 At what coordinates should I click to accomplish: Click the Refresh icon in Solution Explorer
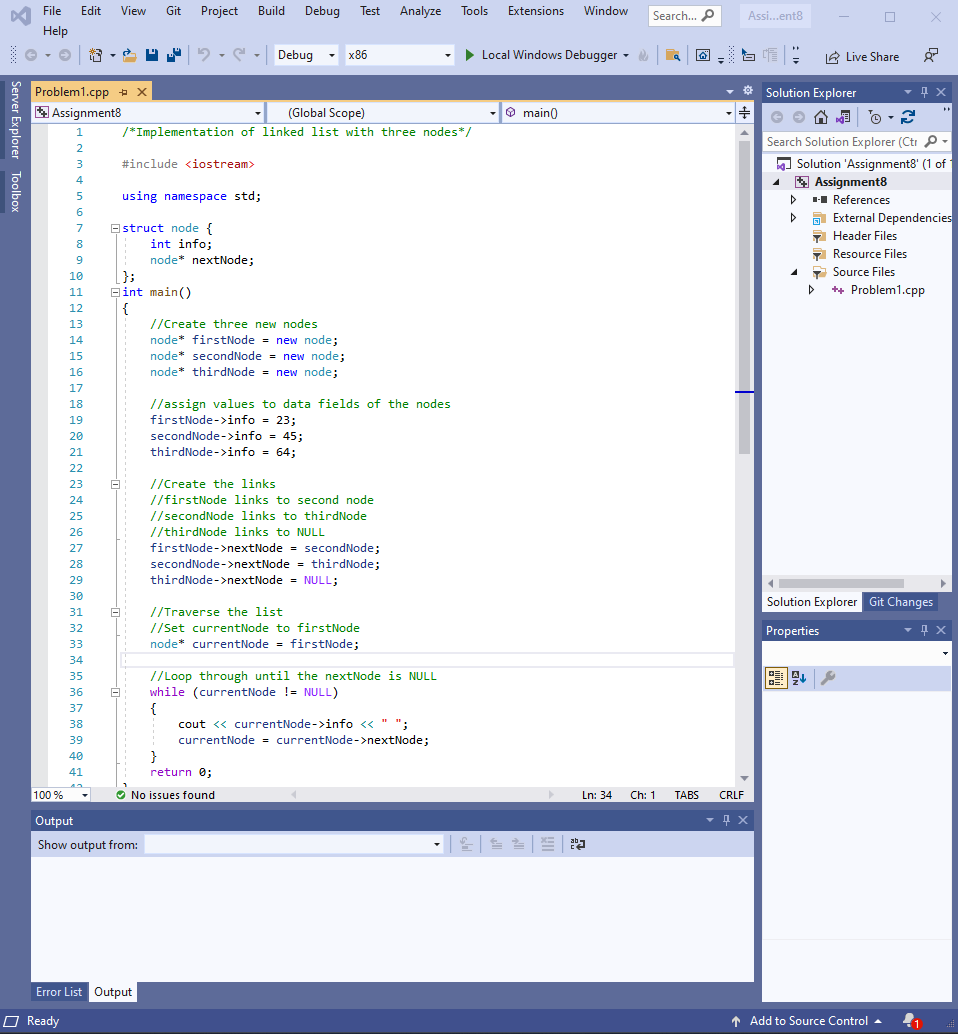tap(908, 117)
